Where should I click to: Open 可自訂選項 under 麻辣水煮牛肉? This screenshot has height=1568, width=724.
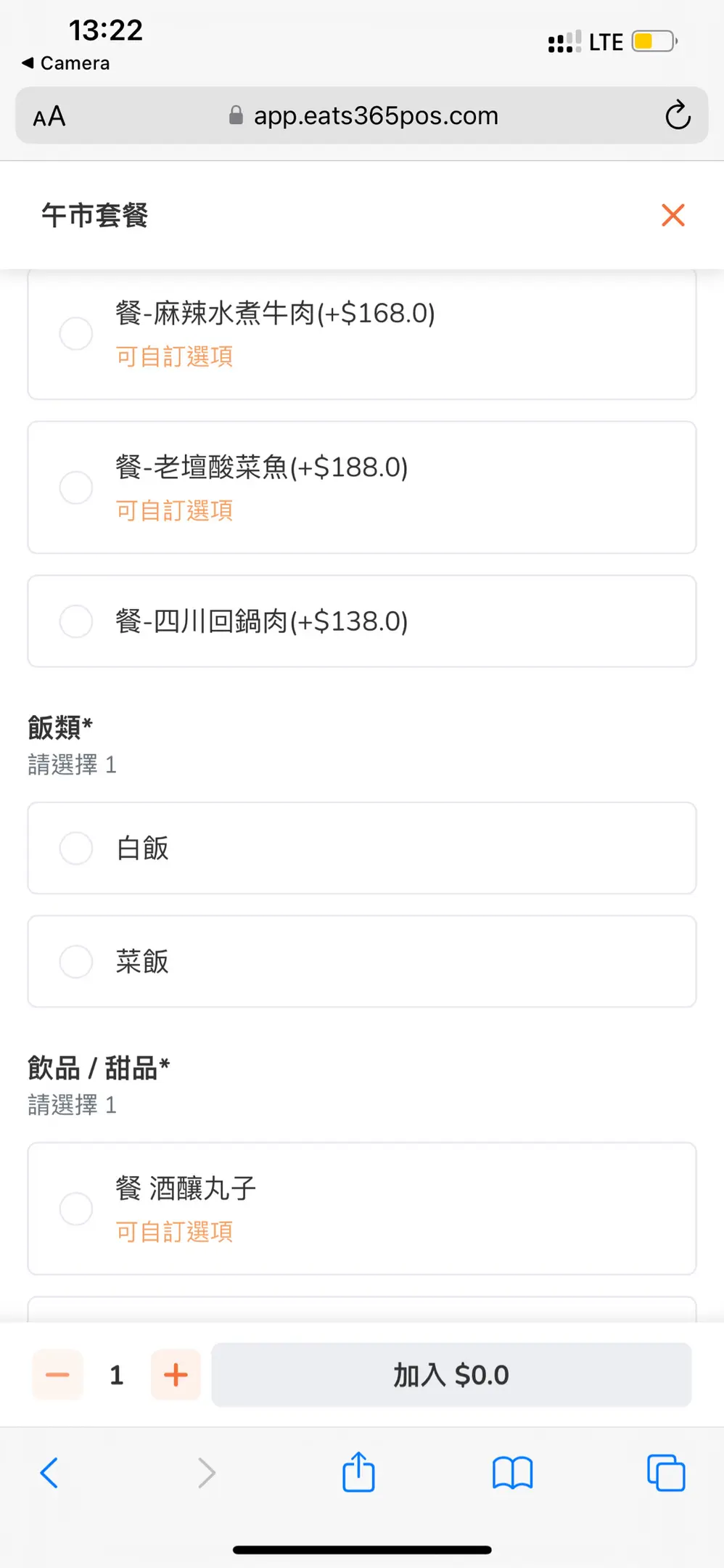click(x=174, y=356)
